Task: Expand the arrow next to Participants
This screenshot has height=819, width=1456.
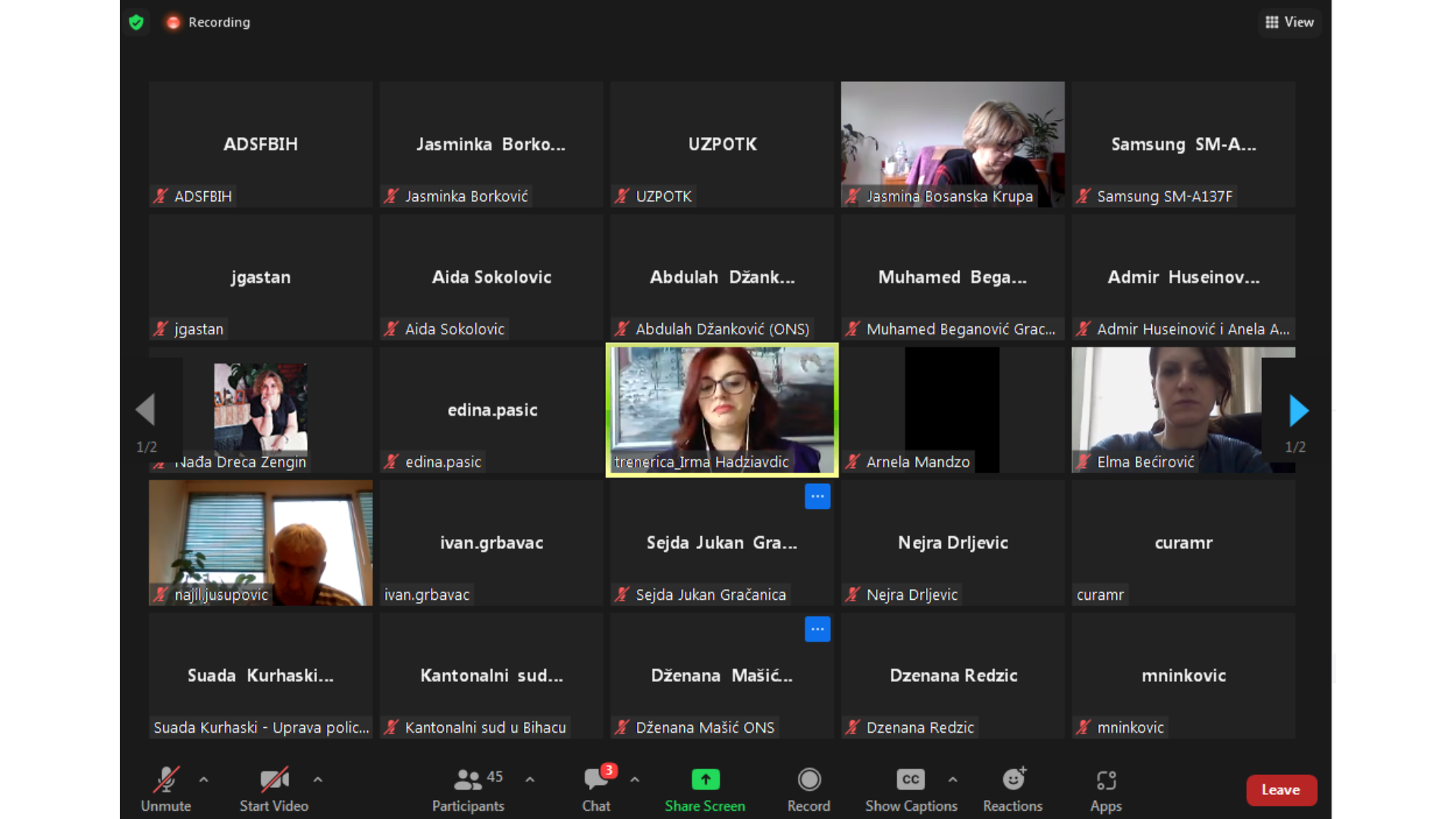Action: point(530,779)
